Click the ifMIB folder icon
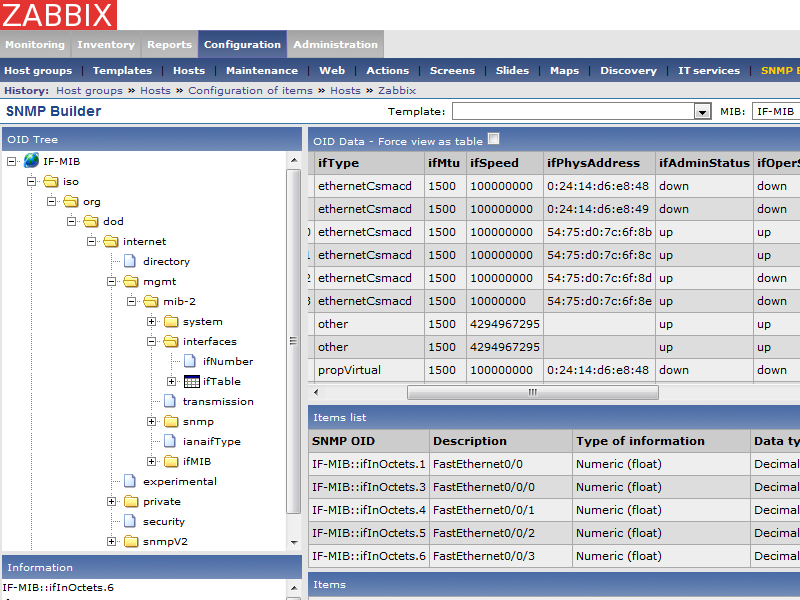This screenshot has height=600, width=800. tap(171, 461)
